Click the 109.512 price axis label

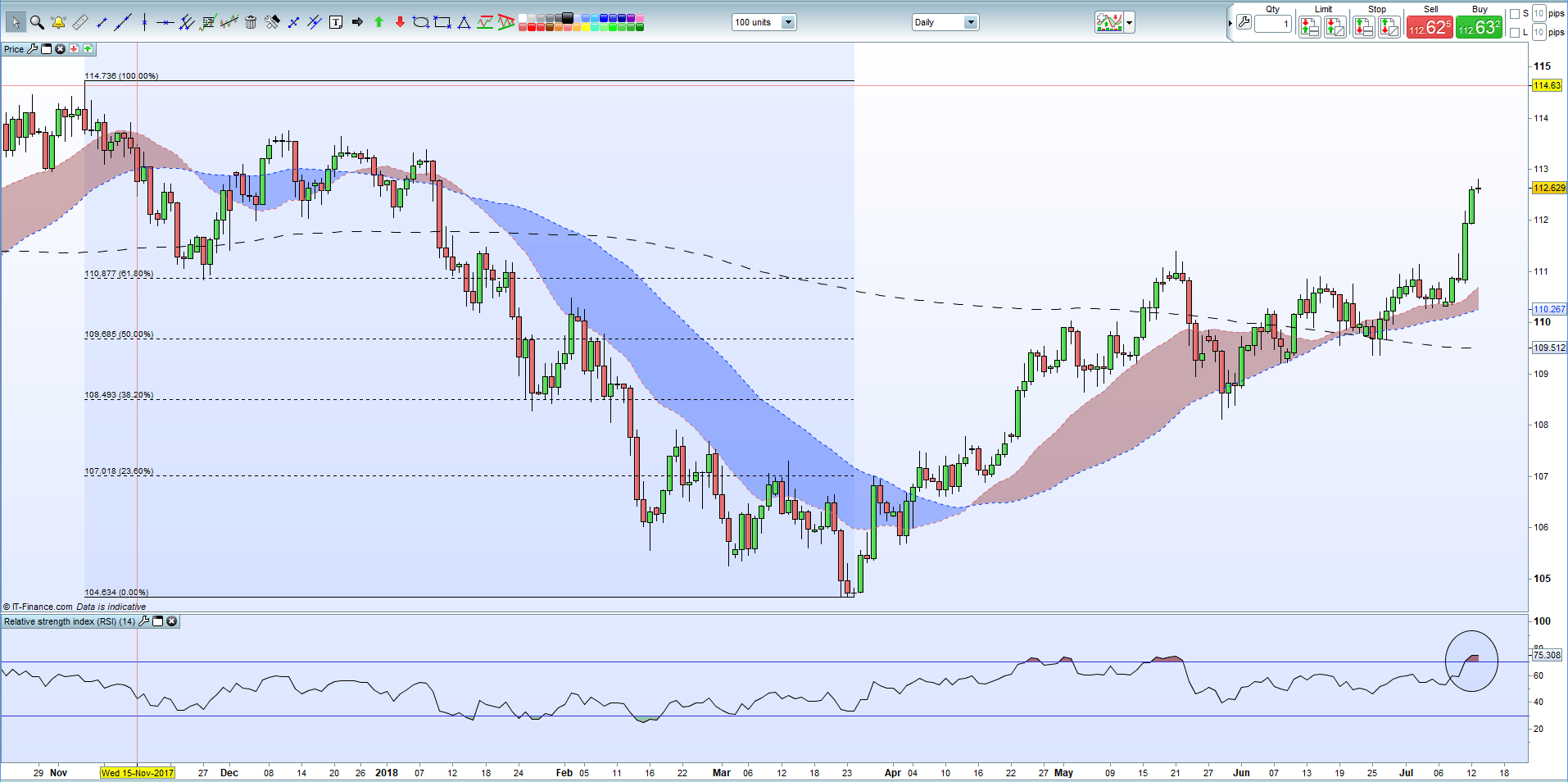pos(1549,348)
